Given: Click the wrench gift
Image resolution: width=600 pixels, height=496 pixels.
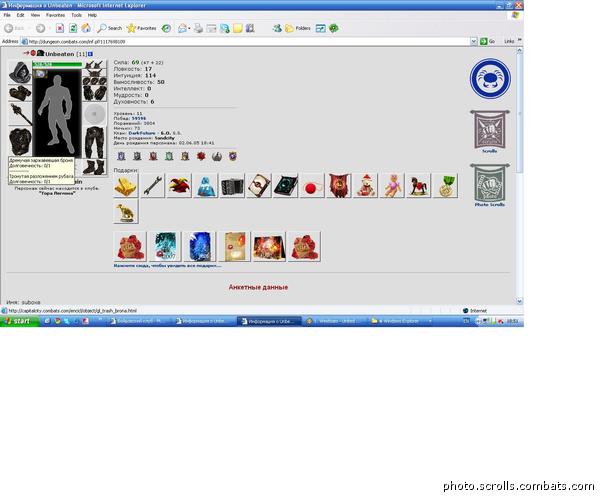Looking at the screenshot, I should (153, 186).
